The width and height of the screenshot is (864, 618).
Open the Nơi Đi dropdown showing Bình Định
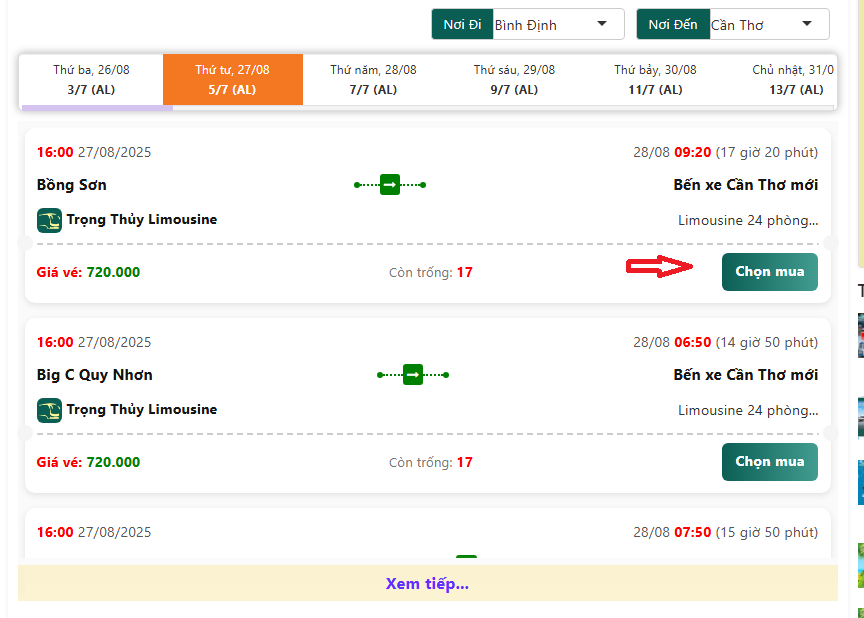click(557, 24)
